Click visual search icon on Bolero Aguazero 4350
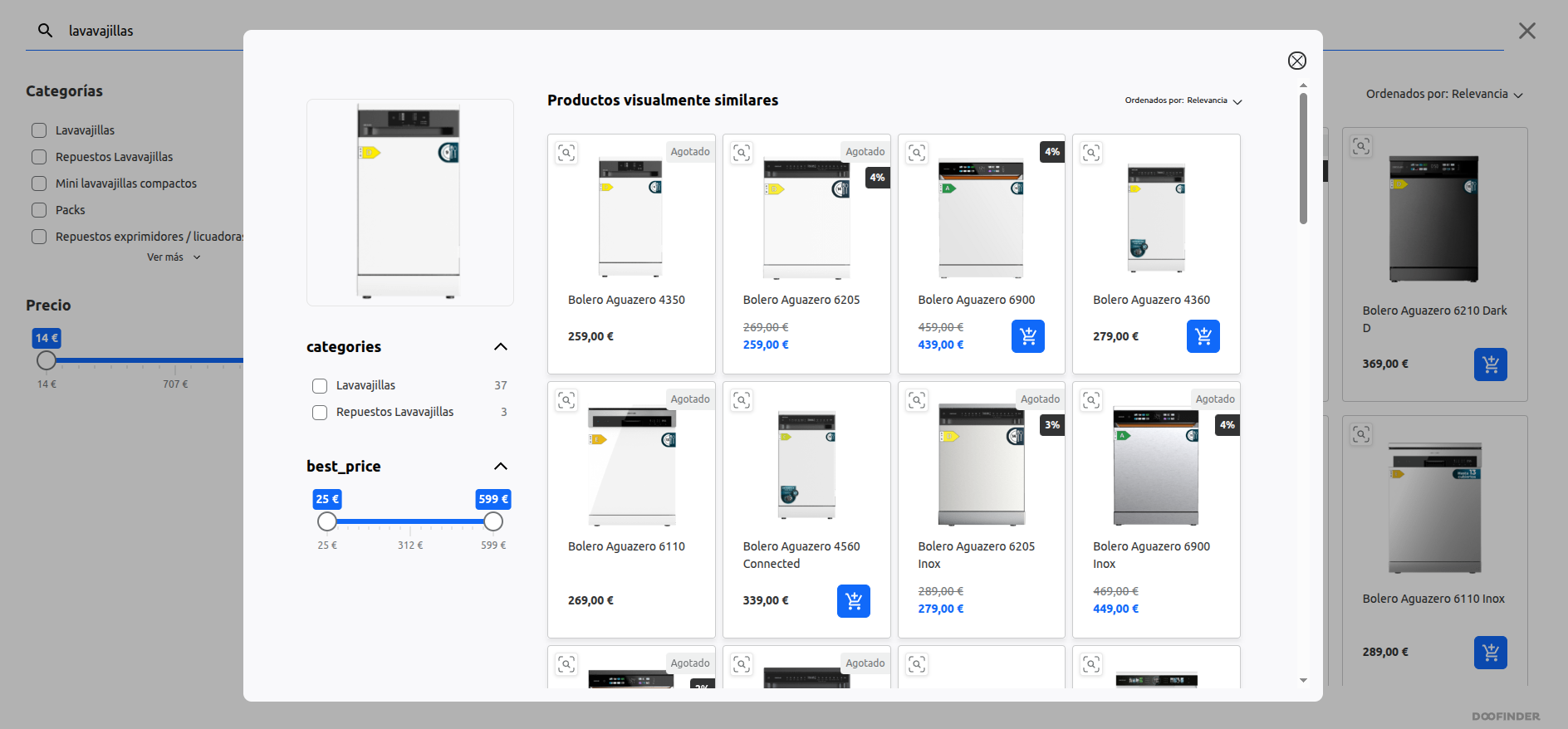1568x729 pixels. click(566, 153)
